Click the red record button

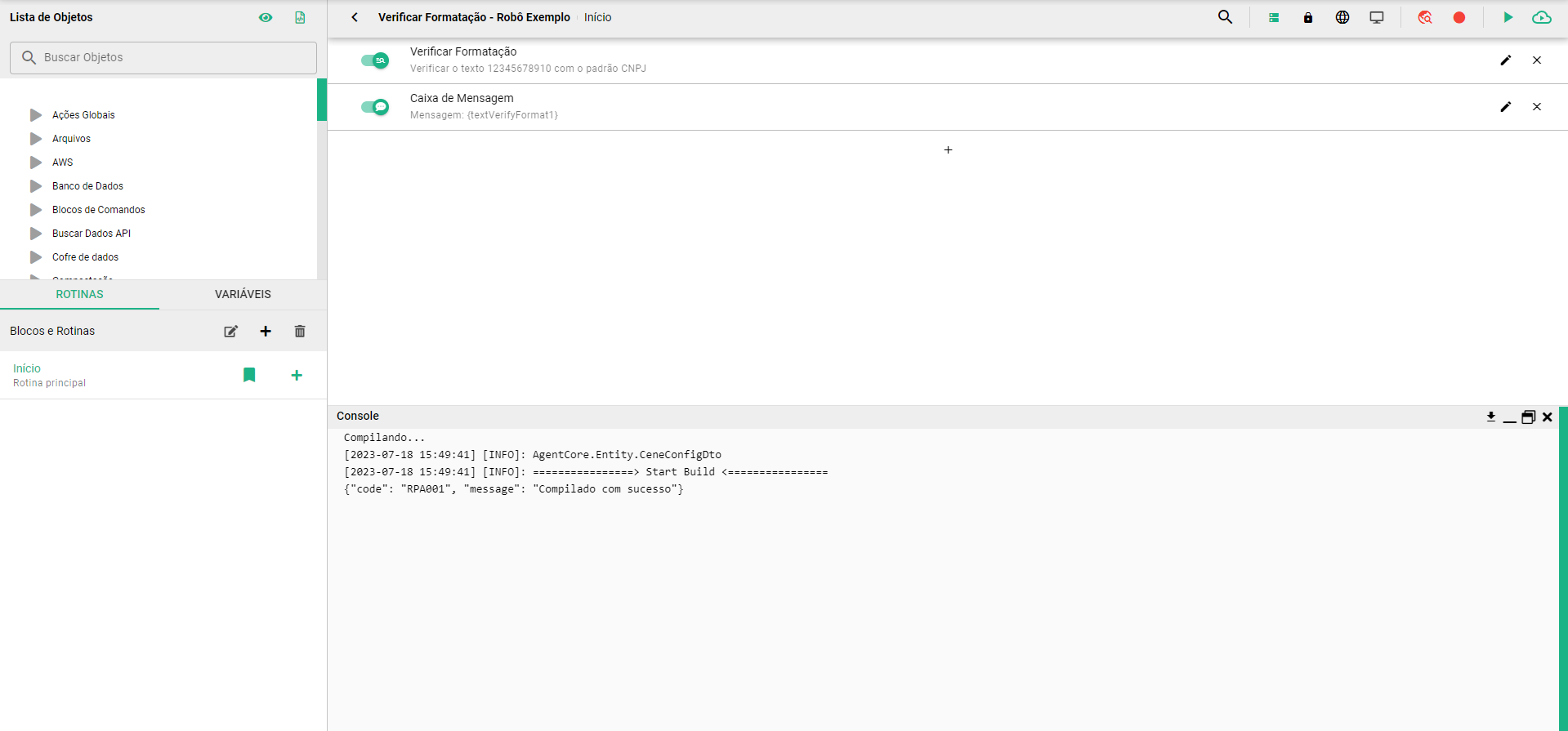(x=1459, y=17)
